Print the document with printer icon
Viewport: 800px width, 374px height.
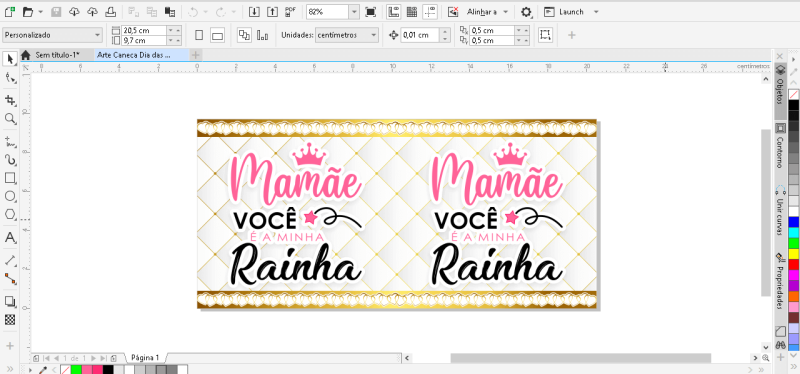tap(111, 12)
